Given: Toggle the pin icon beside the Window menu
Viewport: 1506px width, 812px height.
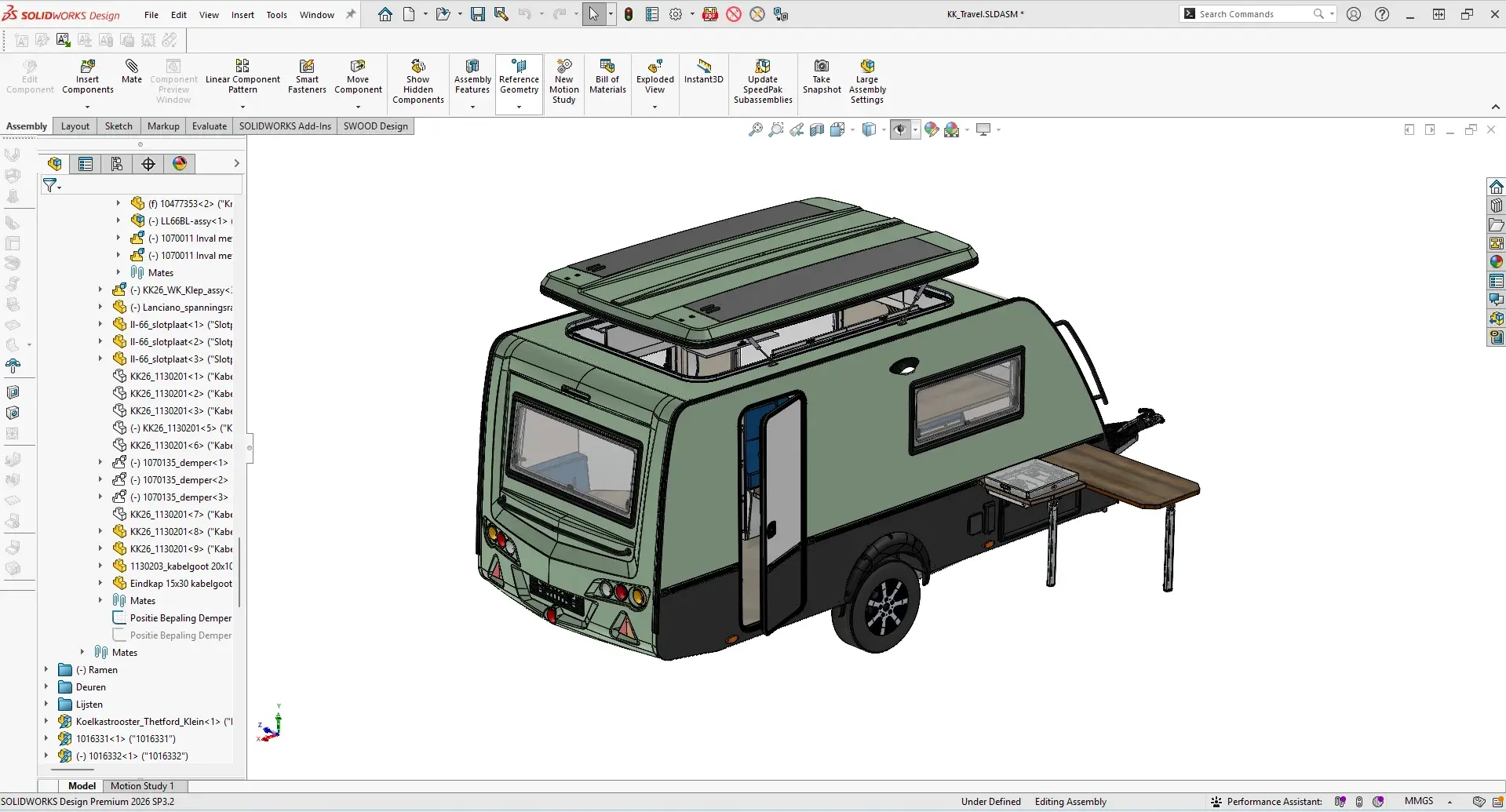Looking at the screenshot, I should [351, 14].
